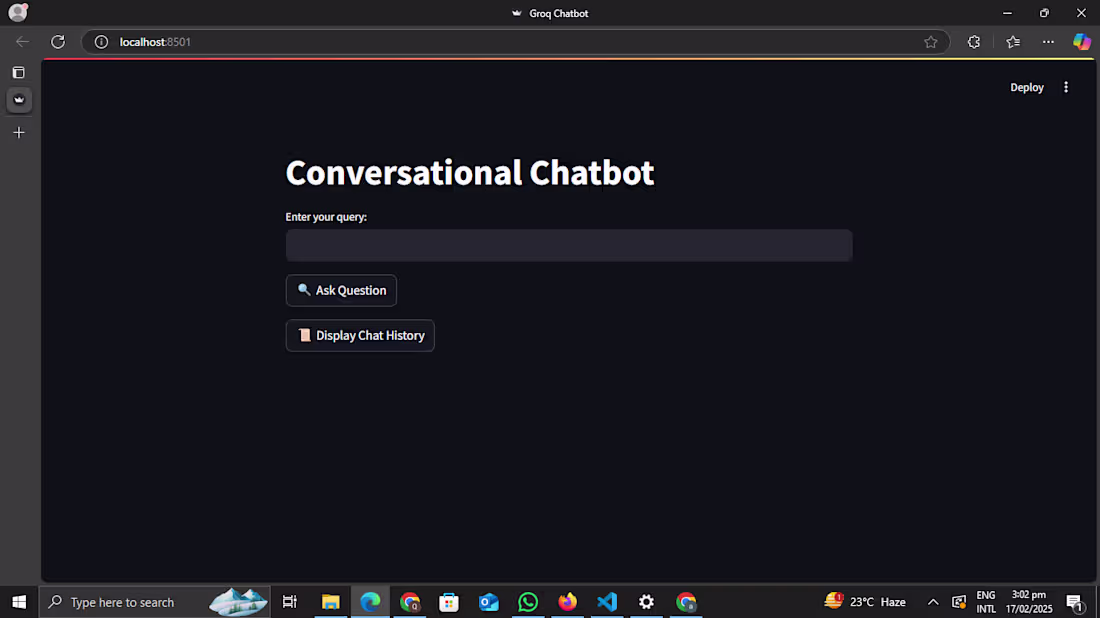
Task: Open the Streamlit app options menu
Action: [x=1066, y=87]
